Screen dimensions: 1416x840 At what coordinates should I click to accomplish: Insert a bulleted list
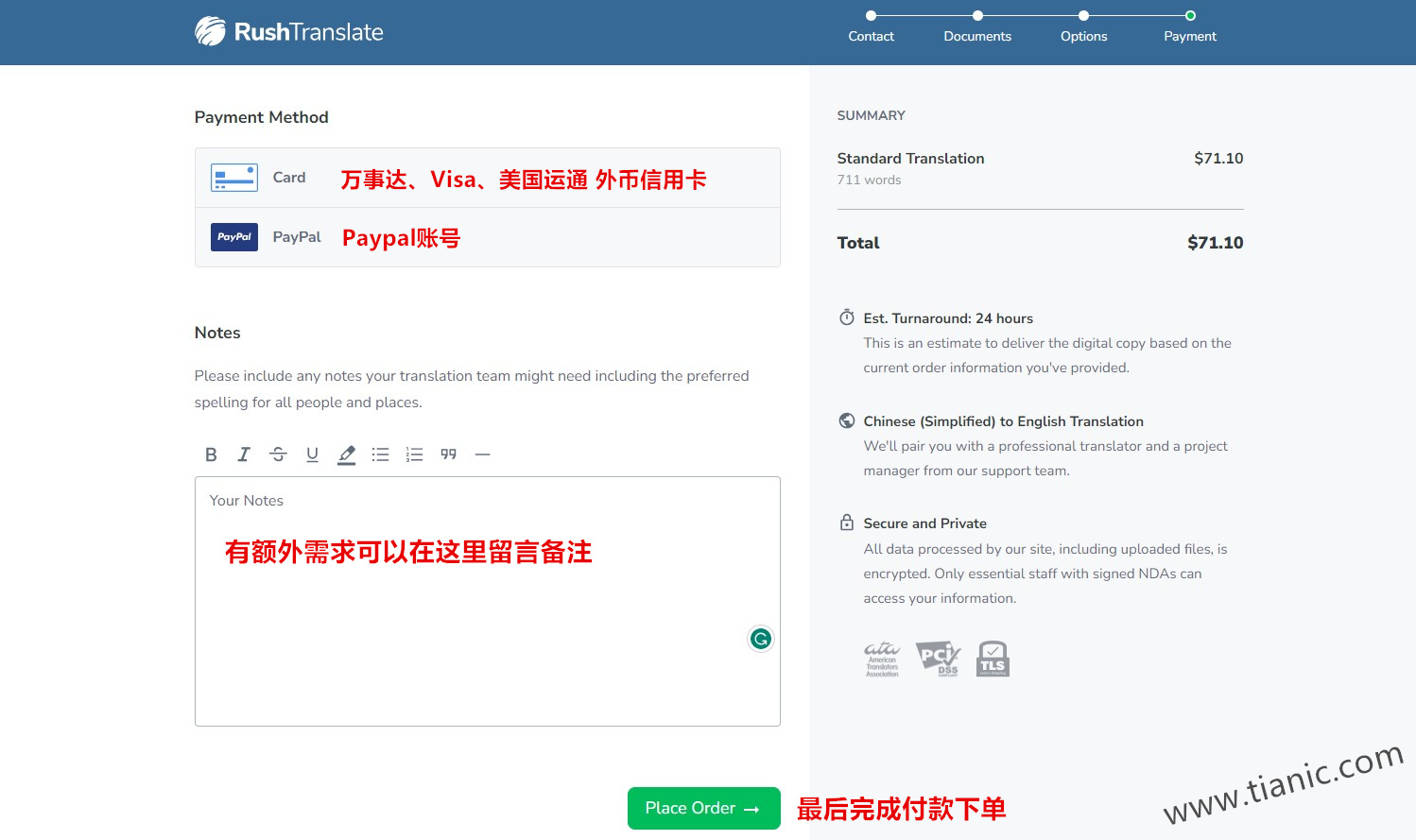click(x=380, y=454)
